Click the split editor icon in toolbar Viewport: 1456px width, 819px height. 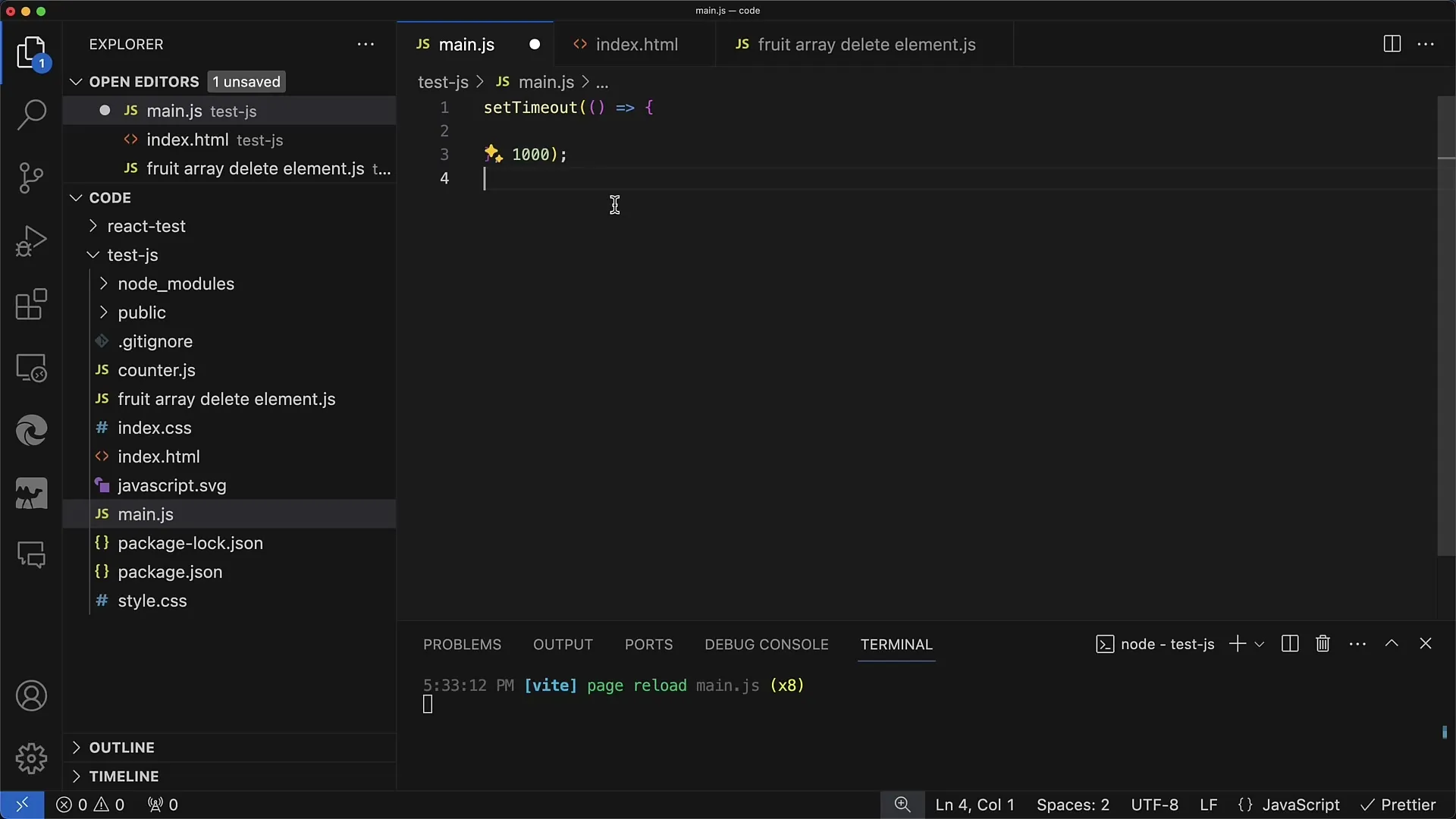1393,44
